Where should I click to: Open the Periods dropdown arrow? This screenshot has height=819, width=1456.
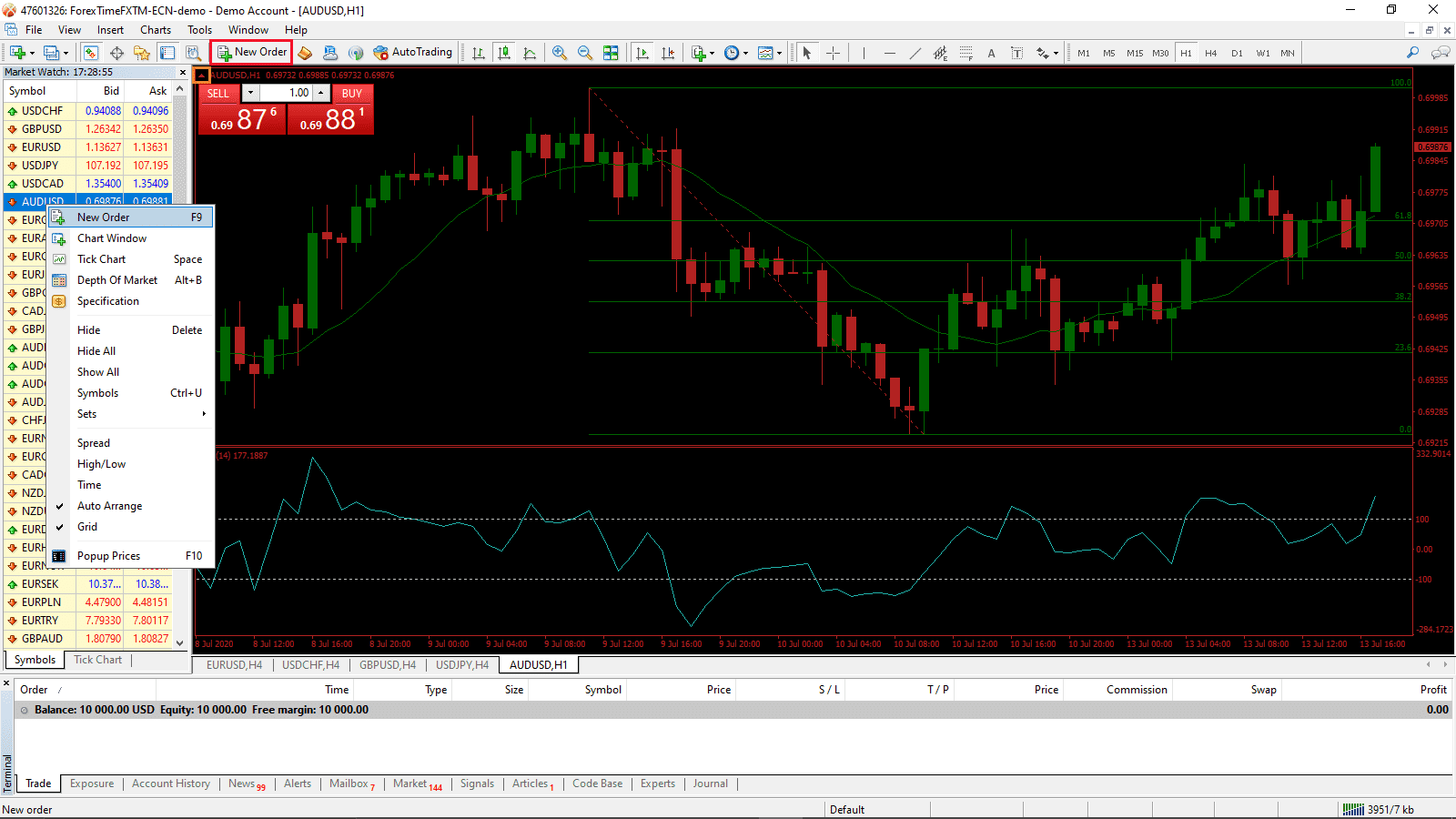(x=744, y=53)
